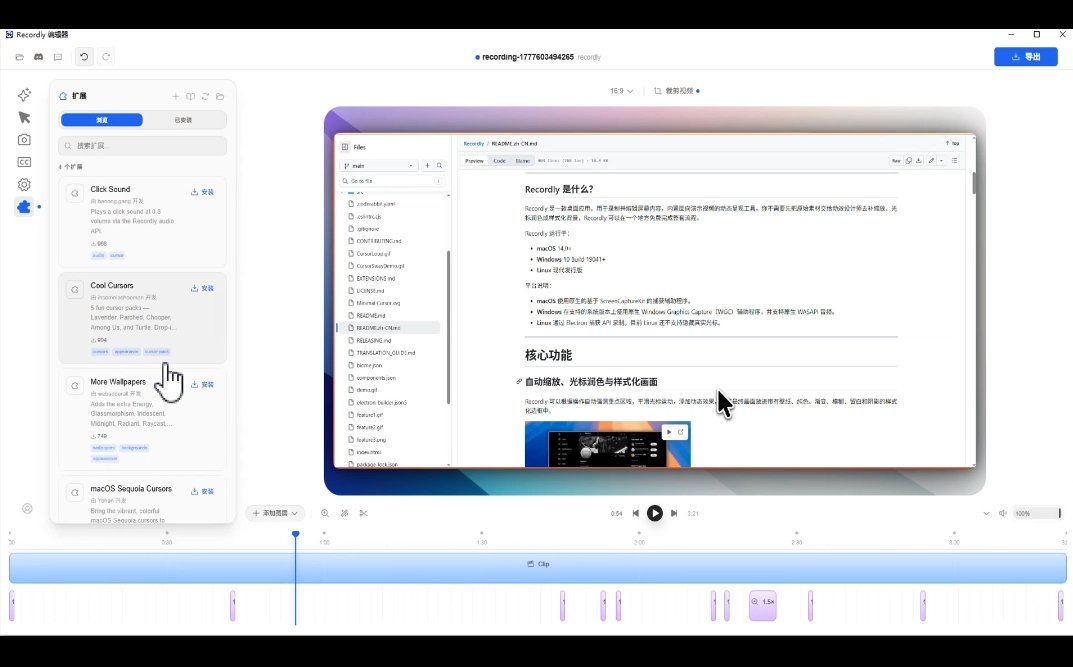The height and width of the screenshot is (667, 1073).
Task: Select the puzzle-piece extensions sidebar icon
Action: pos(24,207)
